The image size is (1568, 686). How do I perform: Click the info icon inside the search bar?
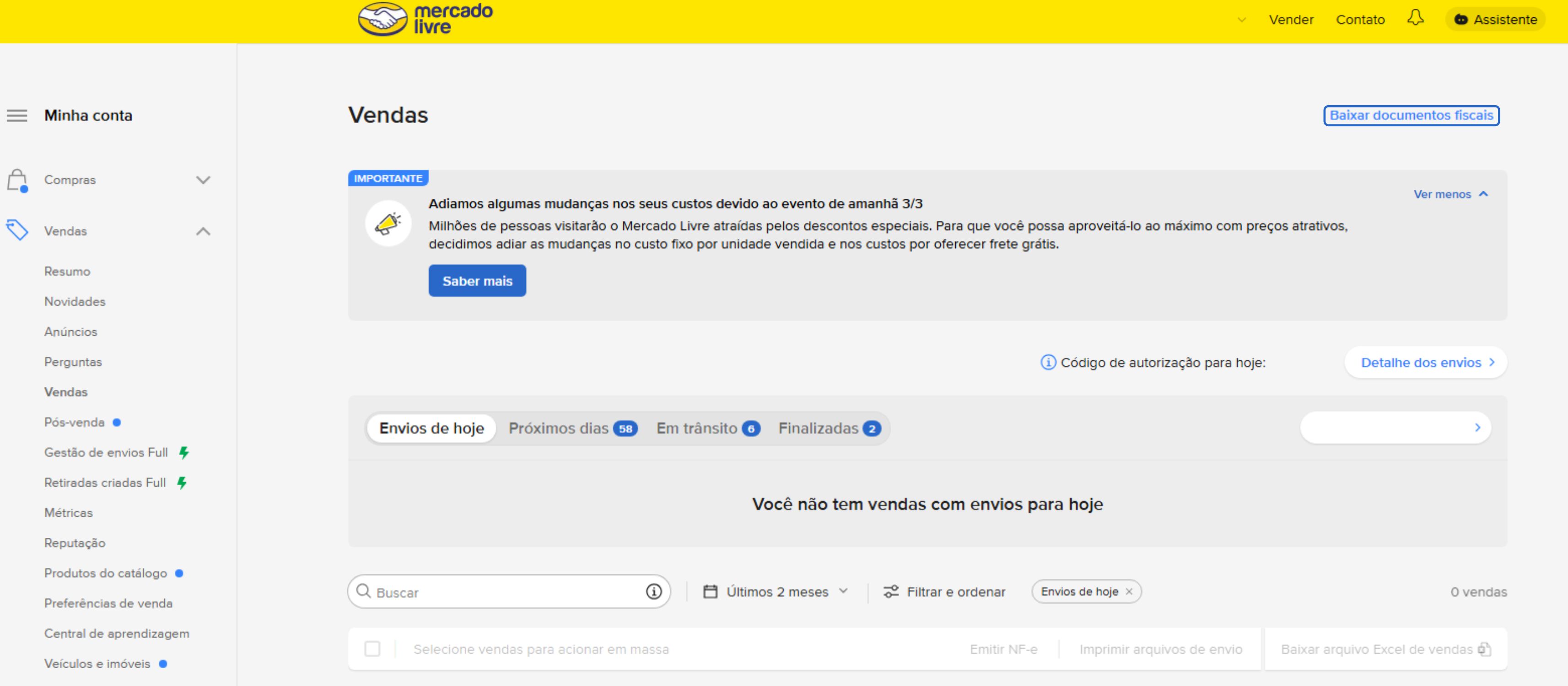pyautogui.click(x=653, y=591)
